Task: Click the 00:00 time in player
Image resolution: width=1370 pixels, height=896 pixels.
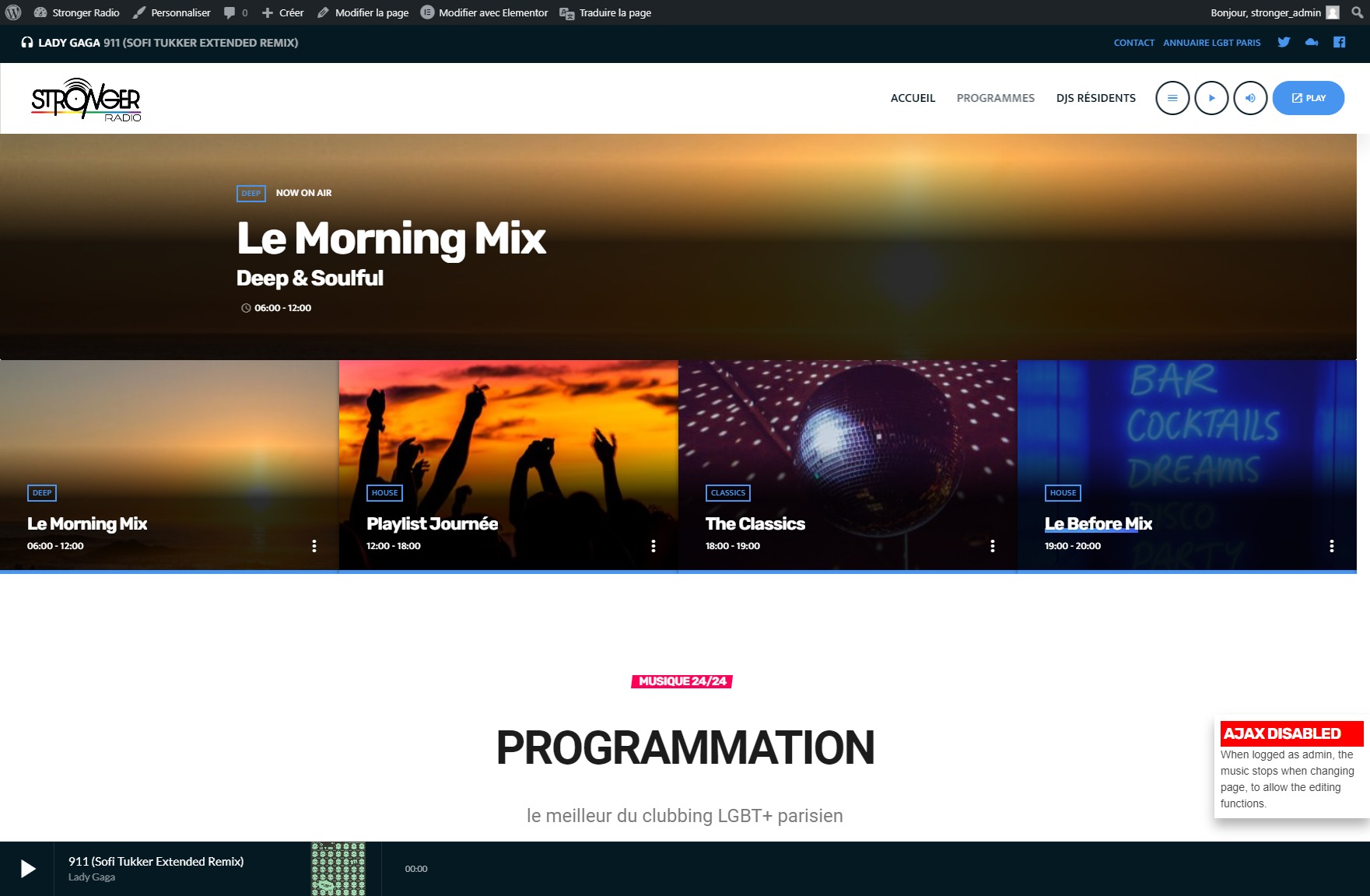Action: tap(415, 869)
